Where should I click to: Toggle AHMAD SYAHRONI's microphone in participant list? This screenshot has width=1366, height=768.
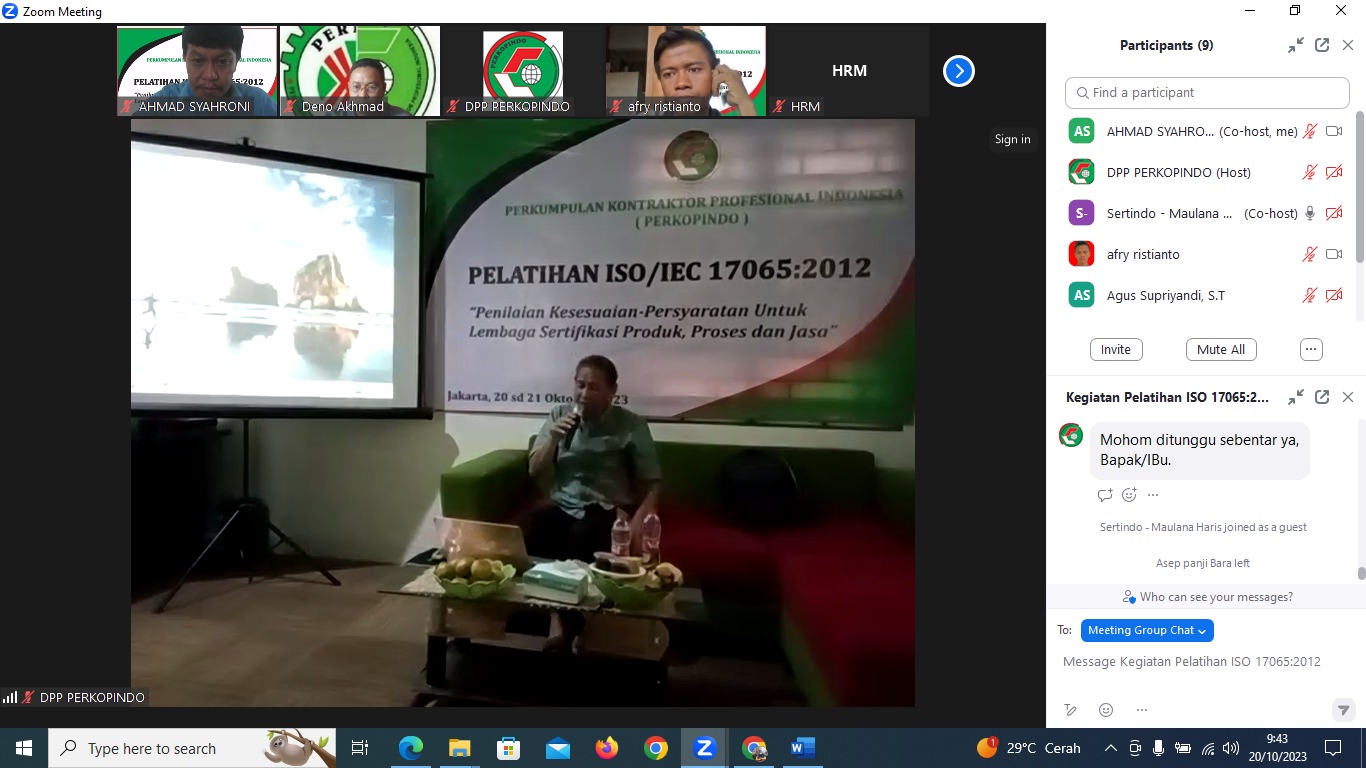coord(1310,131)
